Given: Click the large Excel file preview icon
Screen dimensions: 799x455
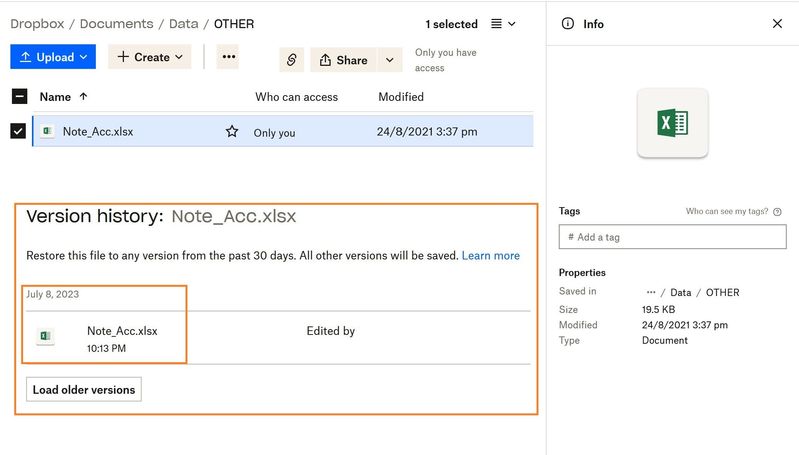Looking at the screenshot, I should coord(672,123).
